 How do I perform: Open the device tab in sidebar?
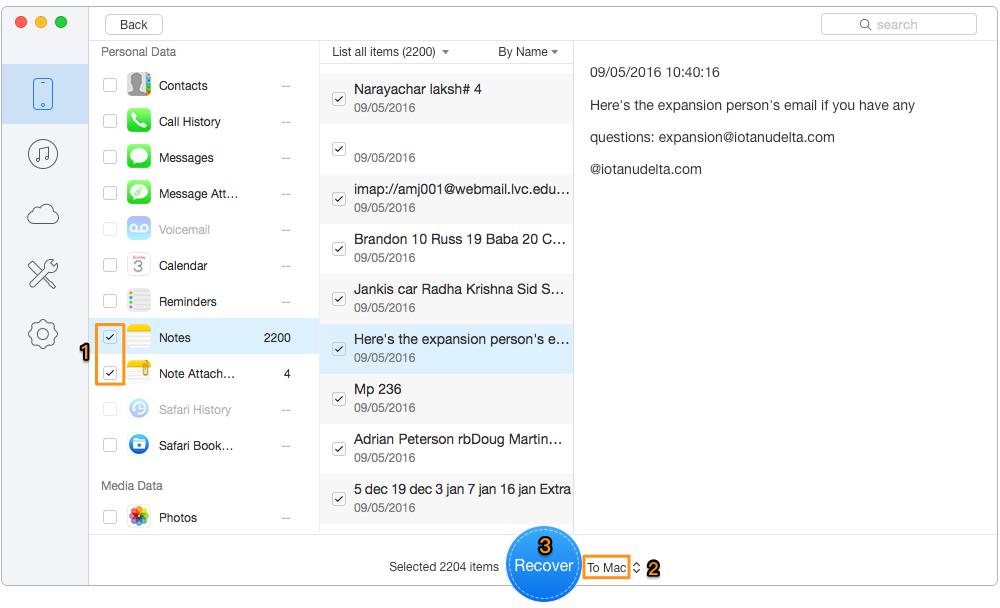click(43, 94)
